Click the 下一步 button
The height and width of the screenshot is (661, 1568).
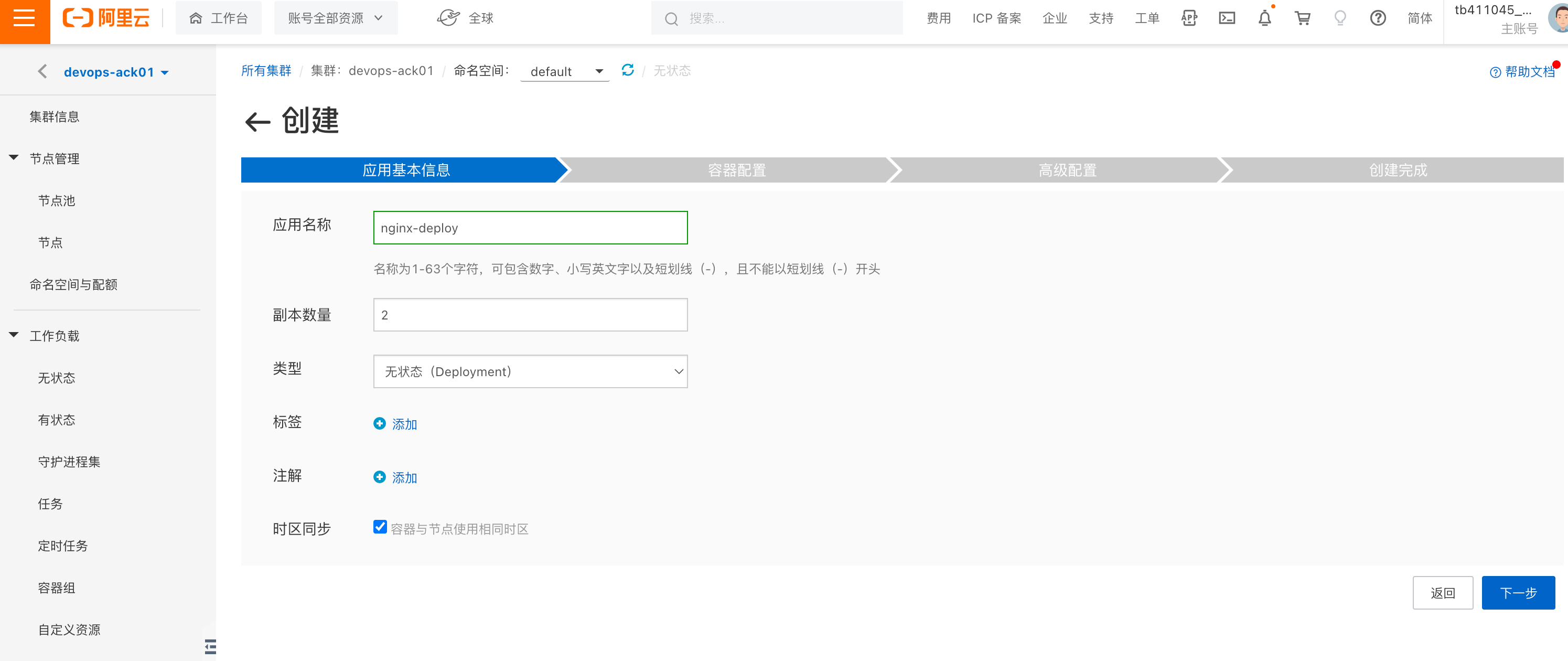(x=1518, y=593)
